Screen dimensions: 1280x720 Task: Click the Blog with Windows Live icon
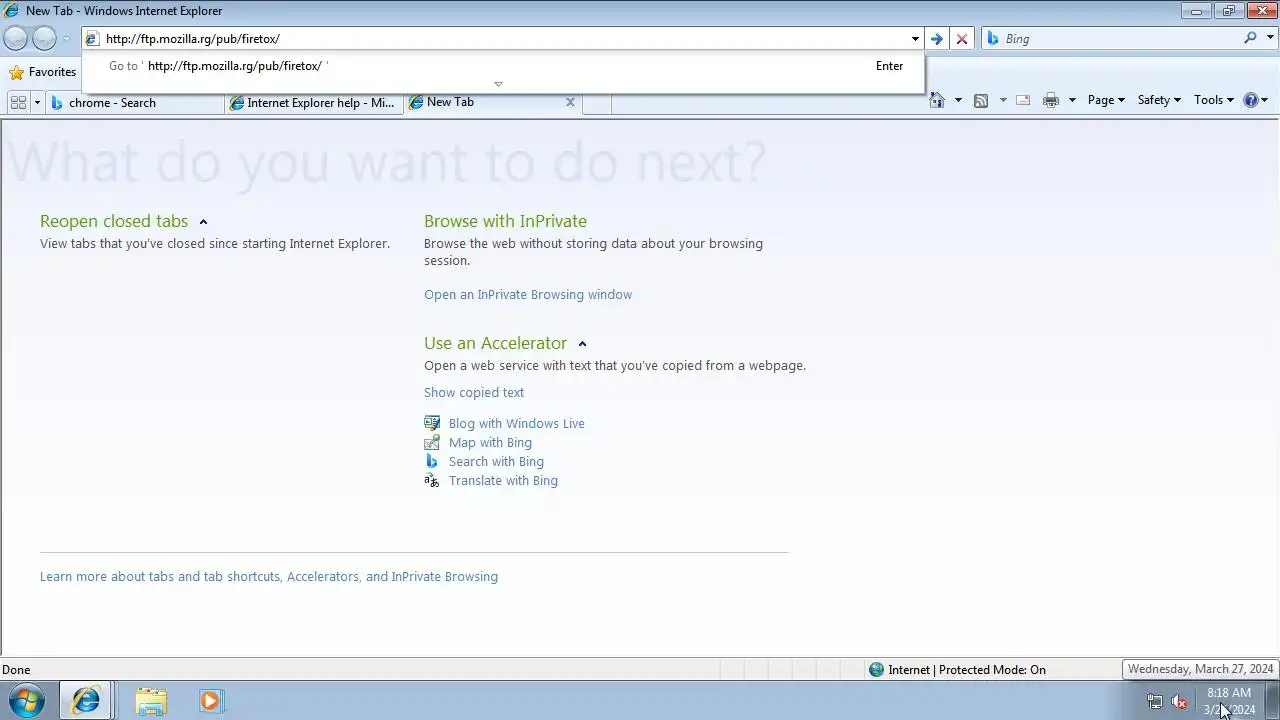click(x=432, y=423)
